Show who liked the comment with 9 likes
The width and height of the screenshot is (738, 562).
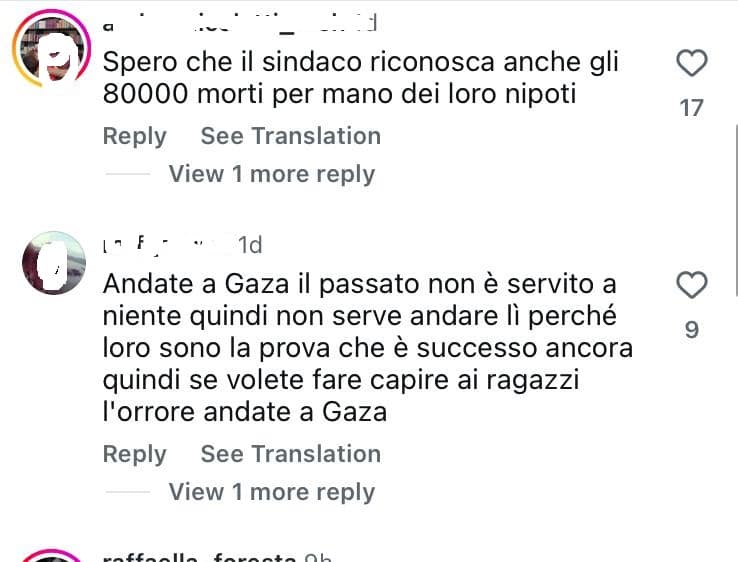[691, 329]
